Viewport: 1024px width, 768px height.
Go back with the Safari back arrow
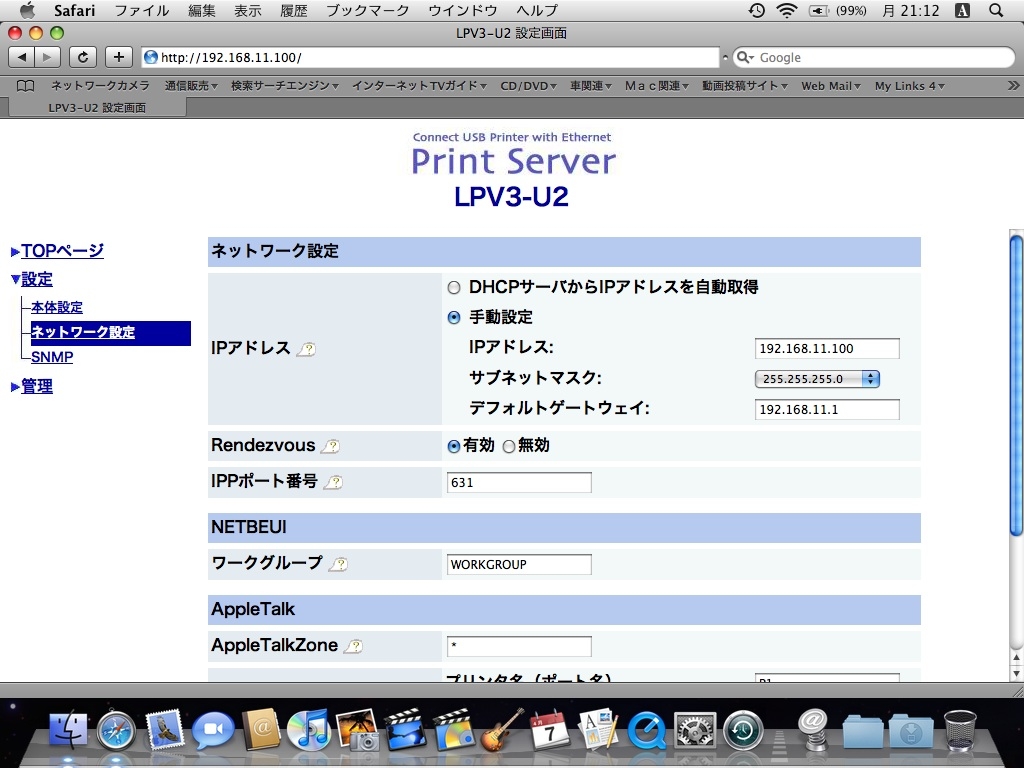pyautogui.click(x=22, y=57)
